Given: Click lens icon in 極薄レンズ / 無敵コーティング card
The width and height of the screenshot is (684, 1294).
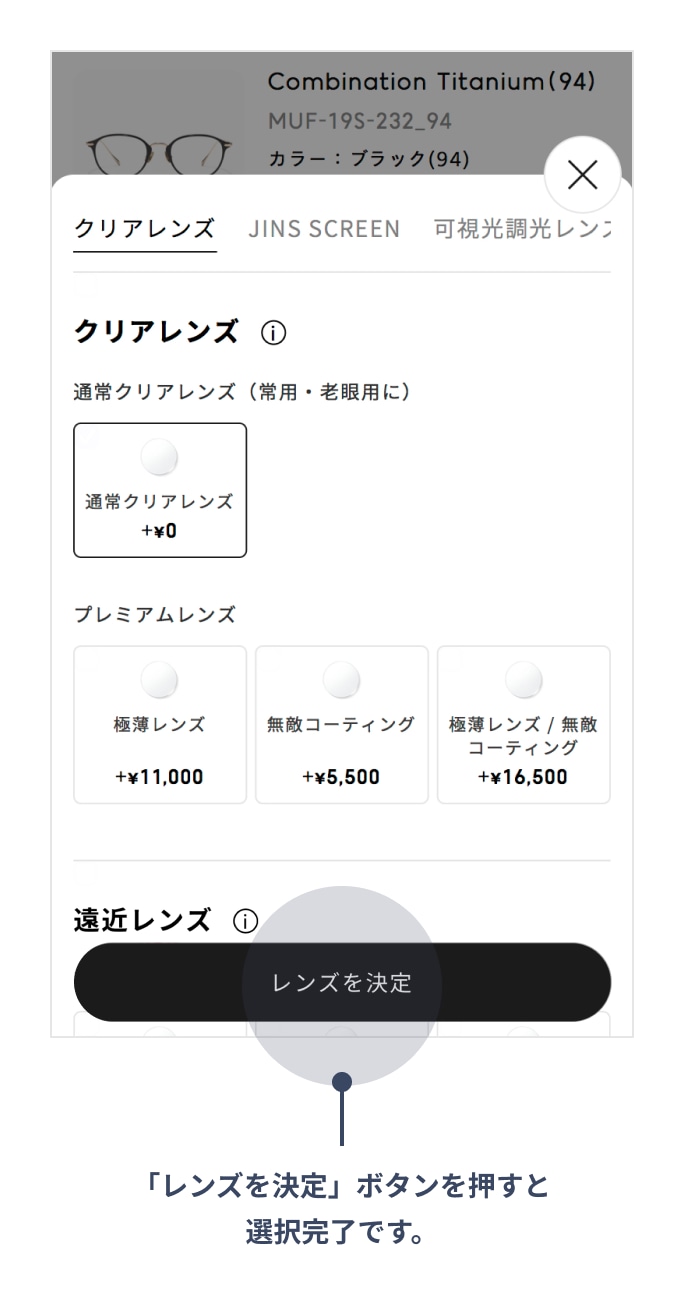Looking at the screenshot, I should point(523,681).
